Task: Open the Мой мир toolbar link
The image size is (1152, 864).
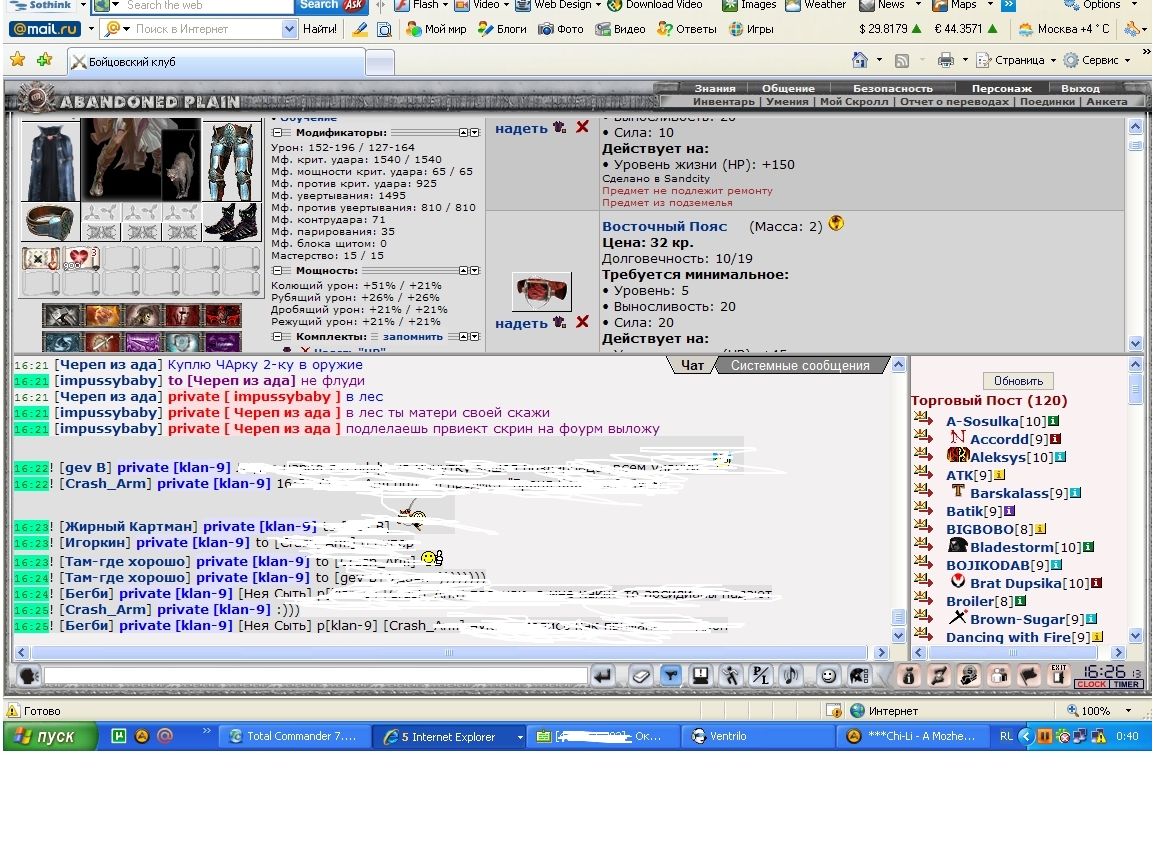Action: 436,29
